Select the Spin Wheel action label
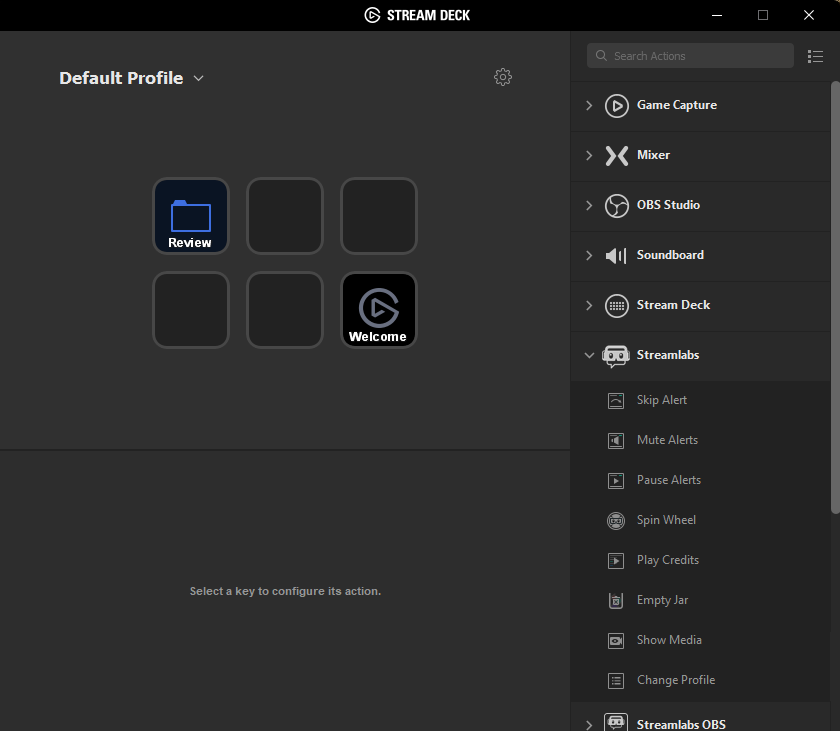Screen dimensions: 840x731 [666, 520]
